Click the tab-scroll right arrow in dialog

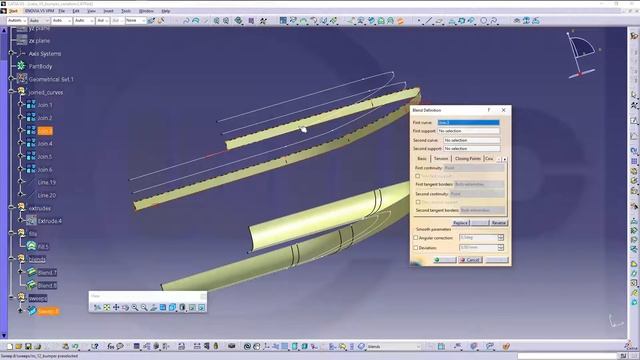click(x=505, y=159)
